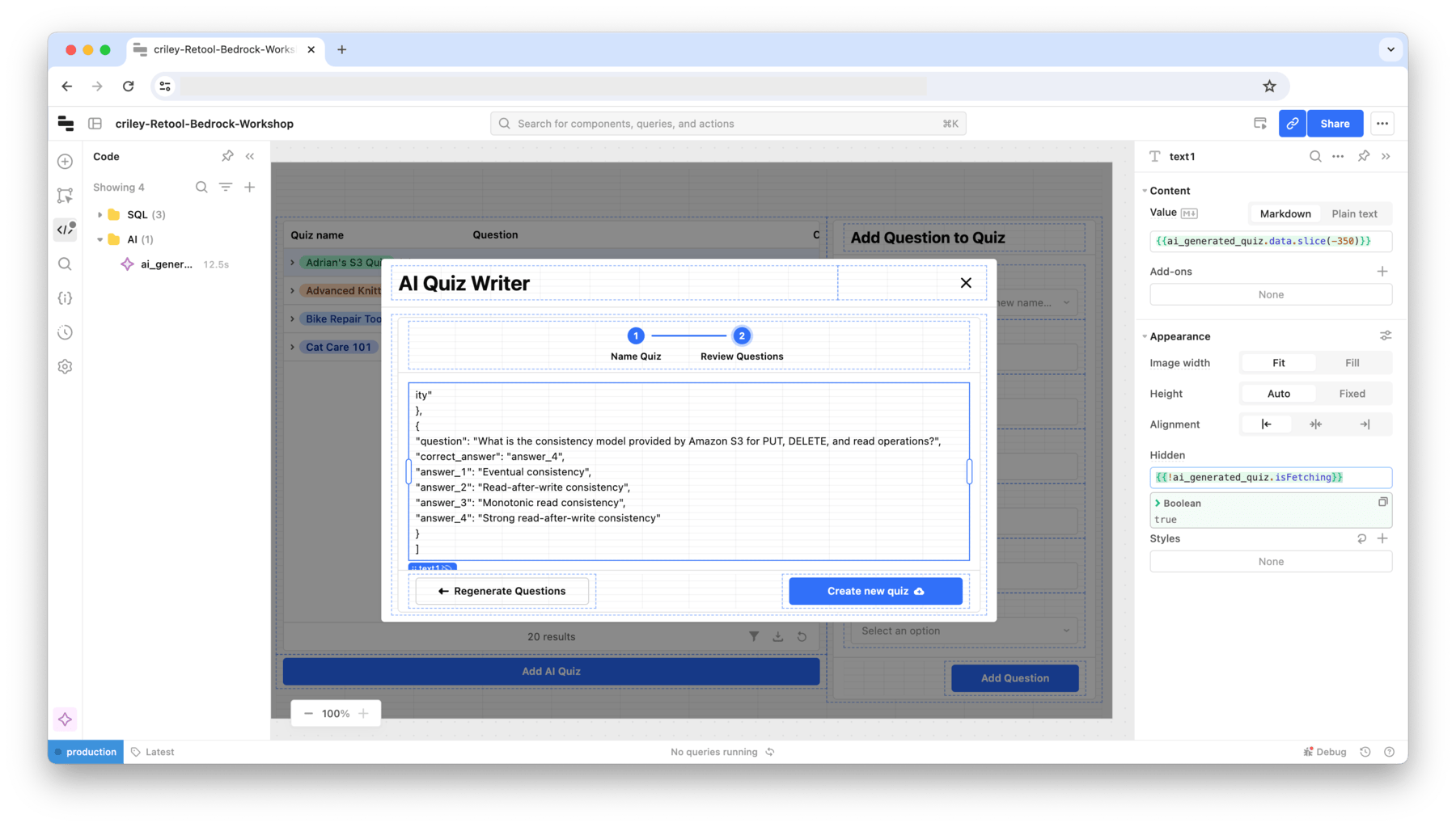
Task: Set Image width to Fit
Action: pos(1278,363)
